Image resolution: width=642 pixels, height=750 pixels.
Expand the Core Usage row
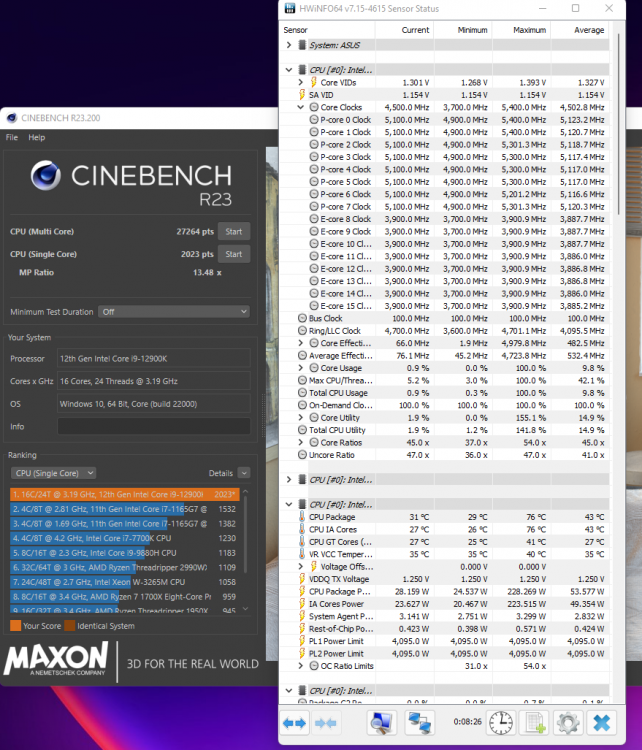tap(300, 368)
